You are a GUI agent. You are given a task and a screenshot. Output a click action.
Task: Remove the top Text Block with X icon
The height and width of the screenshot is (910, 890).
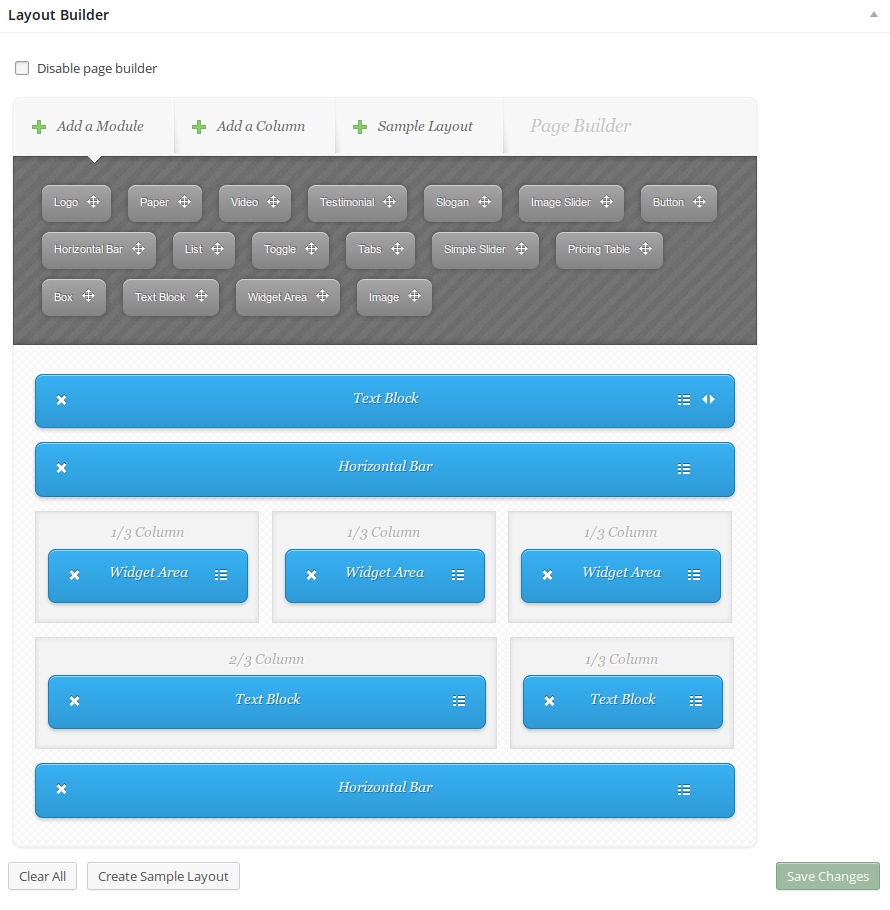click(x=61, y=400)
